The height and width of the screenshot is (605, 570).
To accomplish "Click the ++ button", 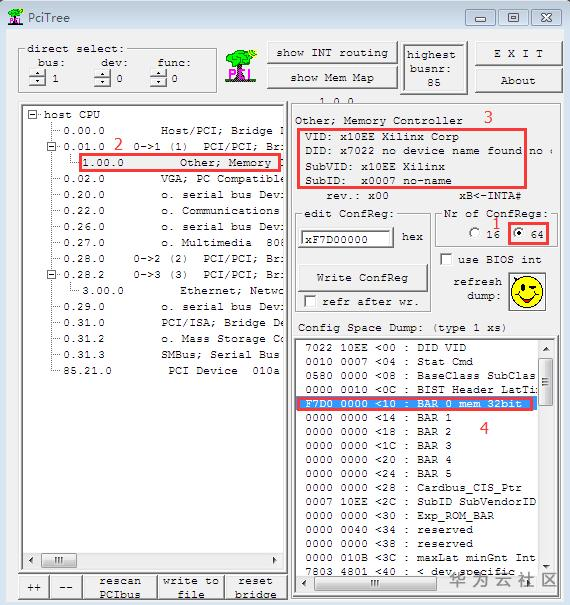I will [x=34, y=587].
